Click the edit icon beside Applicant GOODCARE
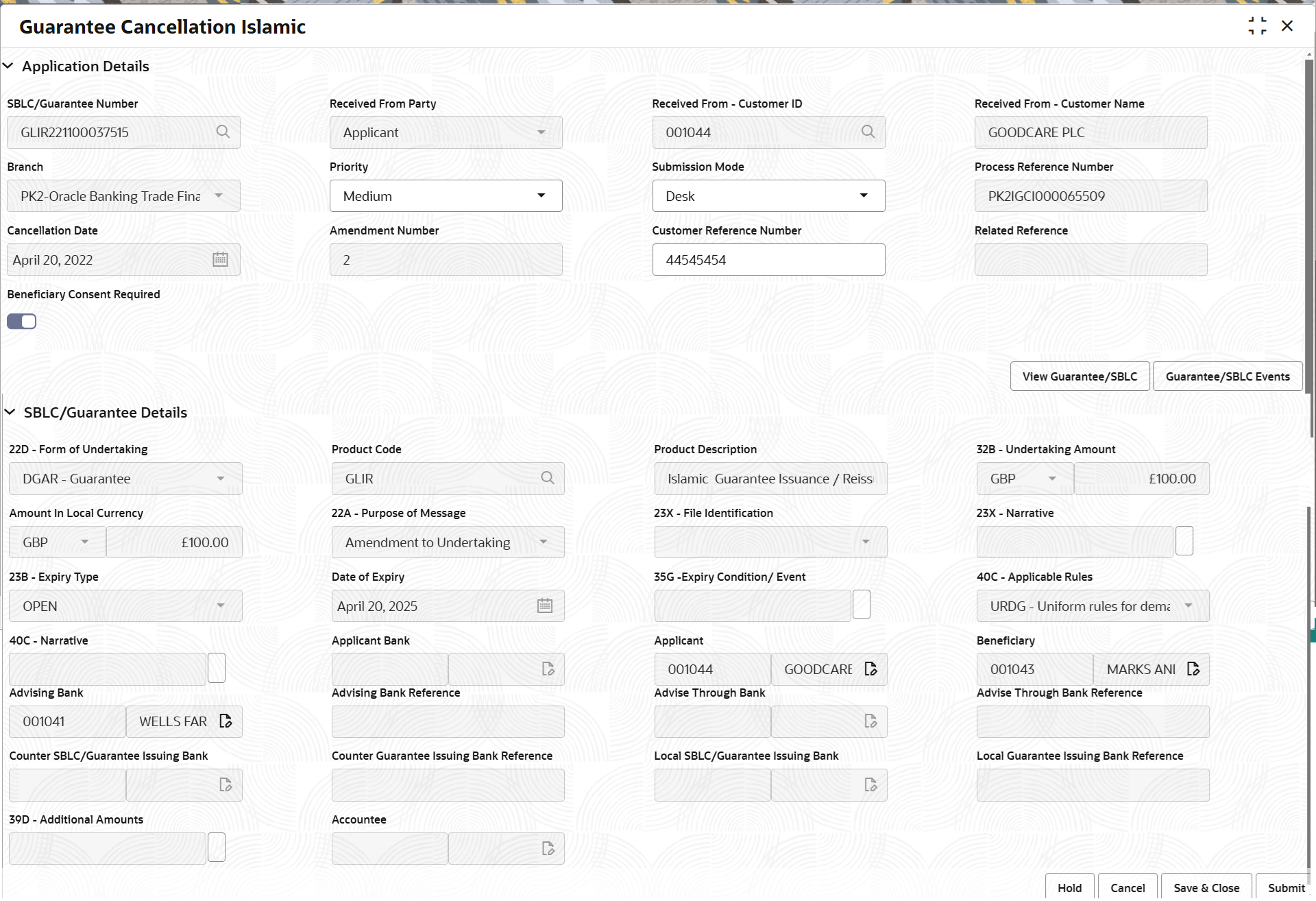This screenshot has width=1316, height=901. [x=871, y=669]
